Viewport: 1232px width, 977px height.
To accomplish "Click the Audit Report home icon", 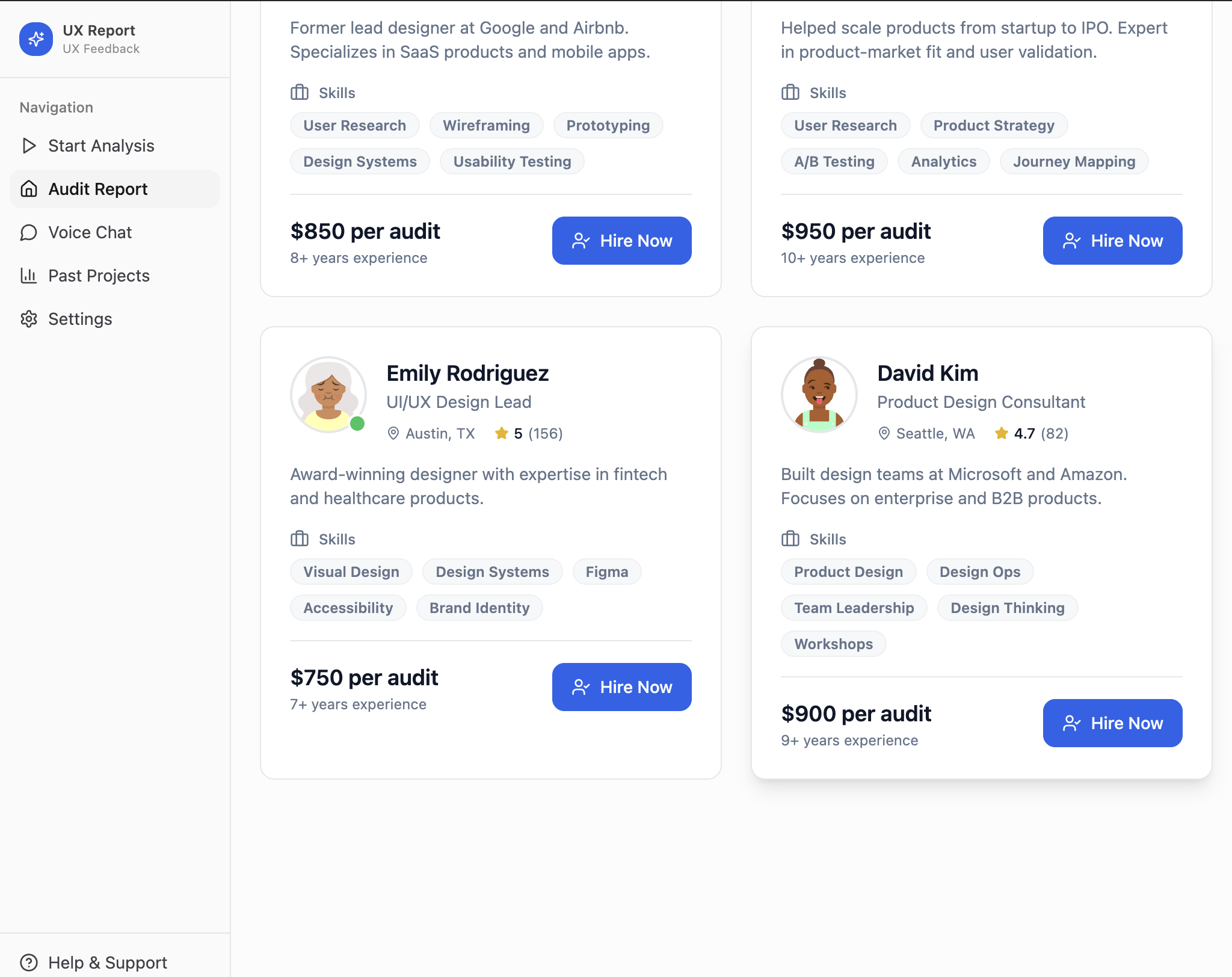I will pyautogui.click(x=28, y=189).
